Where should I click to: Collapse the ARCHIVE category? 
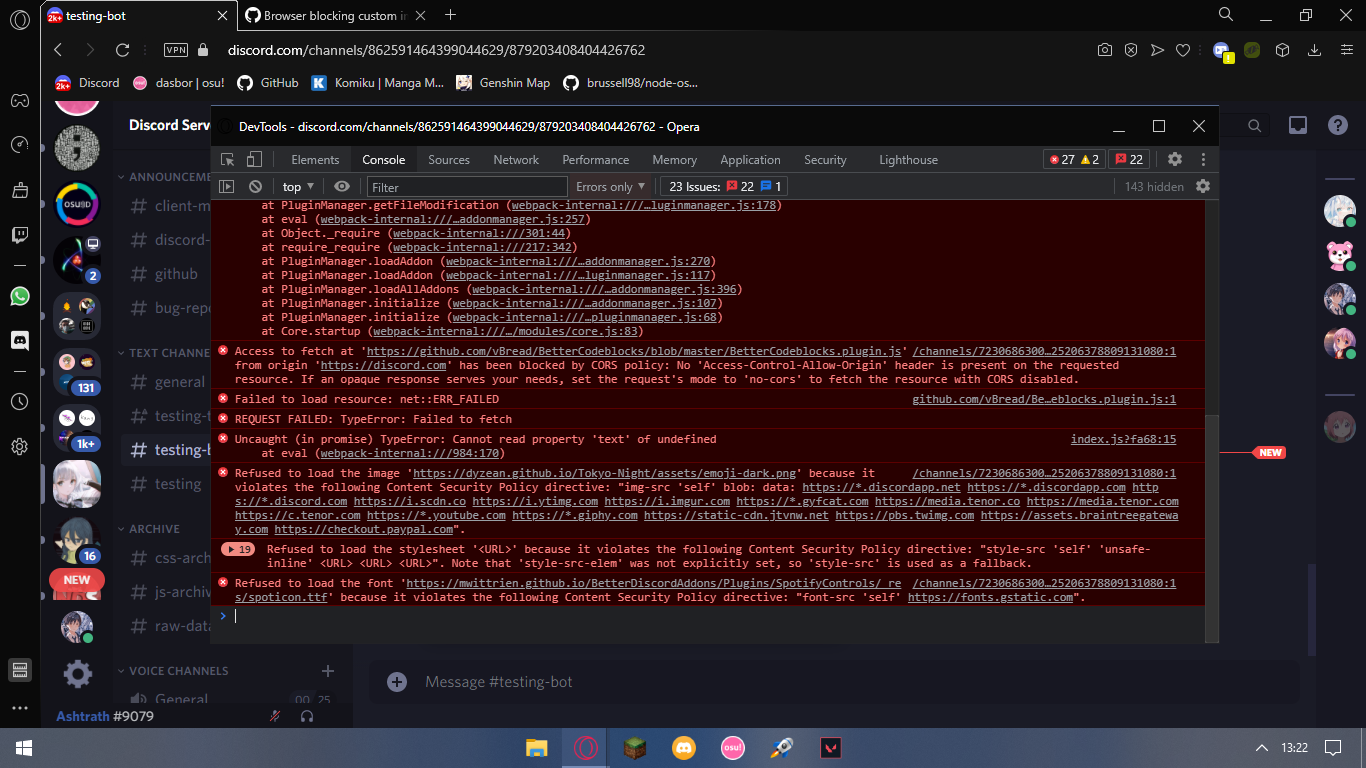(x=148, y=529)
